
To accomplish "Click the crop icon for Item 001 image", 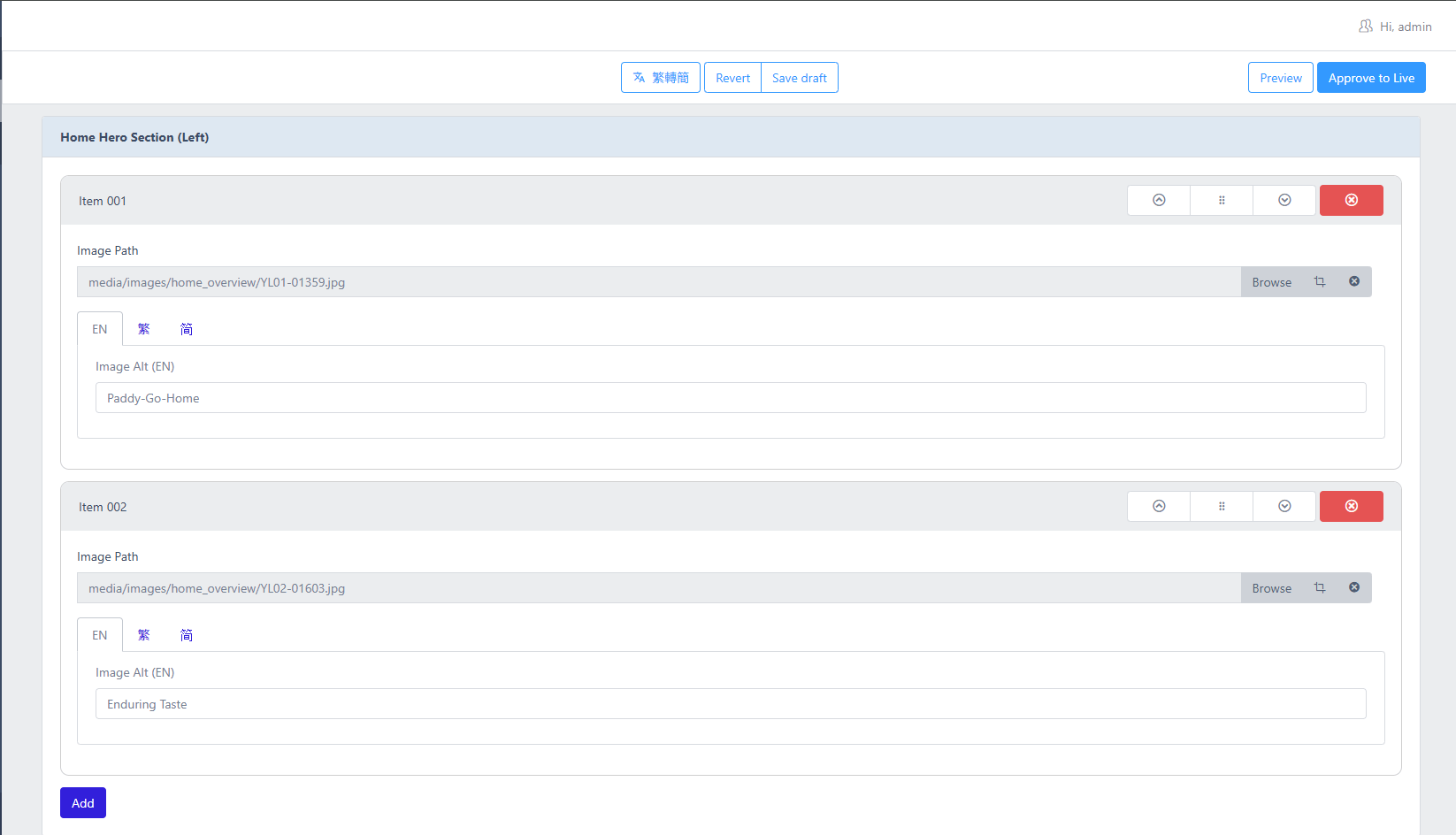I will pyautogui.click(x=1320, y=281).
